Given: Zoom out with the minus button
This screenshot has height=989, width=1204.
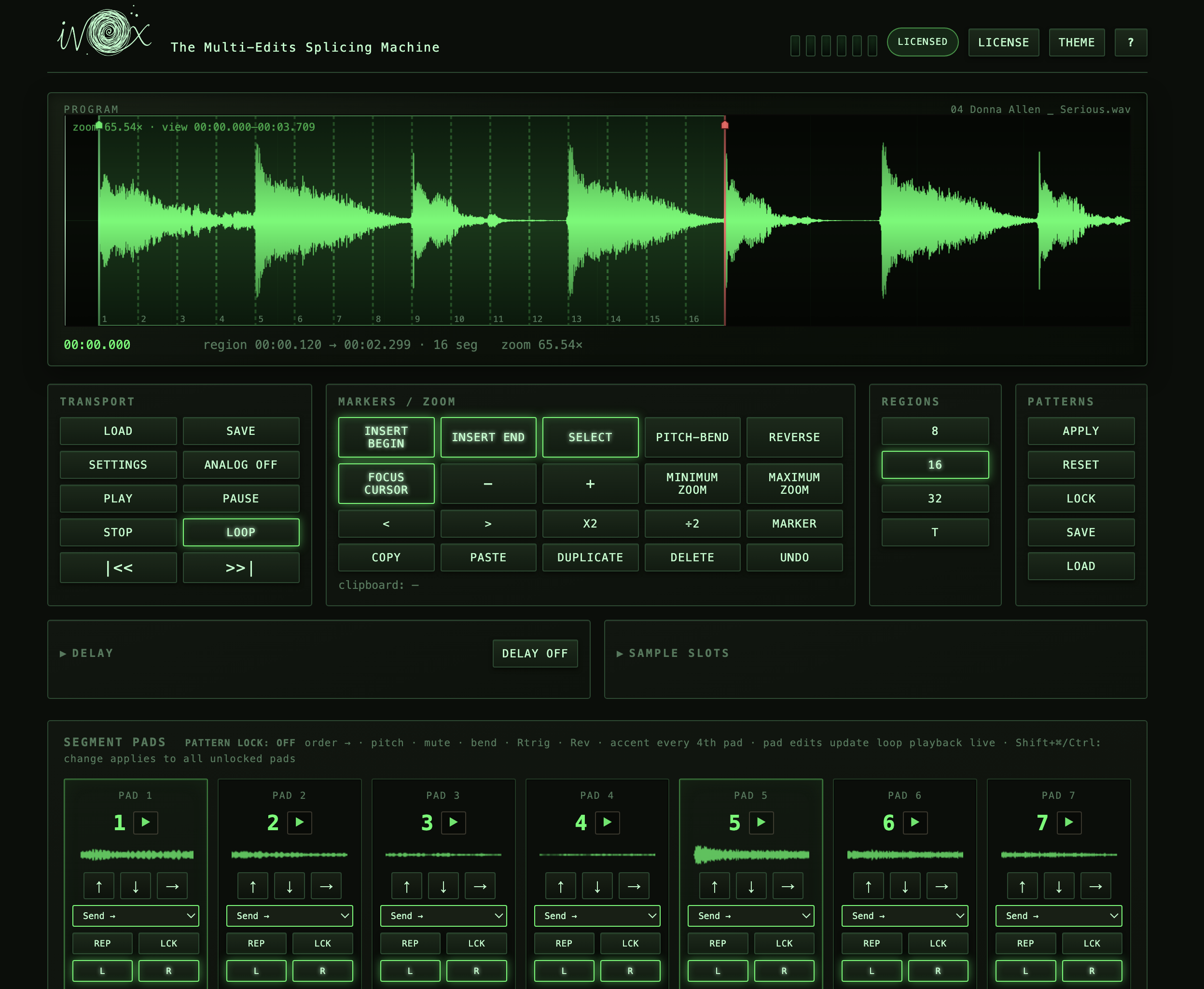Looking at the screenshot, I should [488, 484].
